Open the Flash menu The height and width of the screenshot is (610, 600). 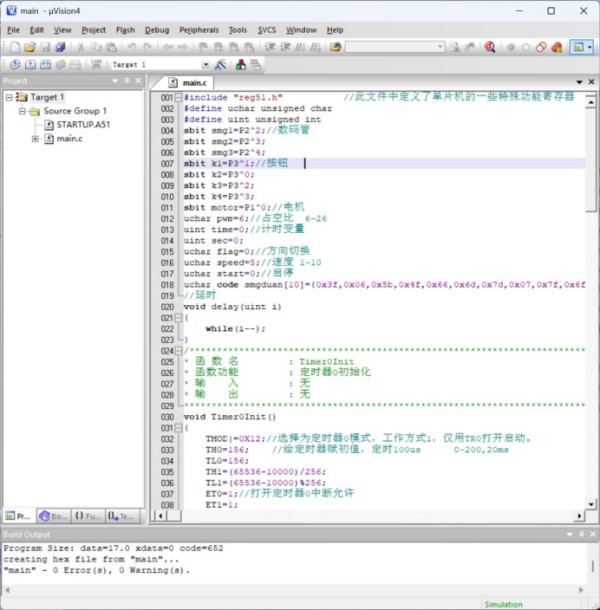pos(125,30)
